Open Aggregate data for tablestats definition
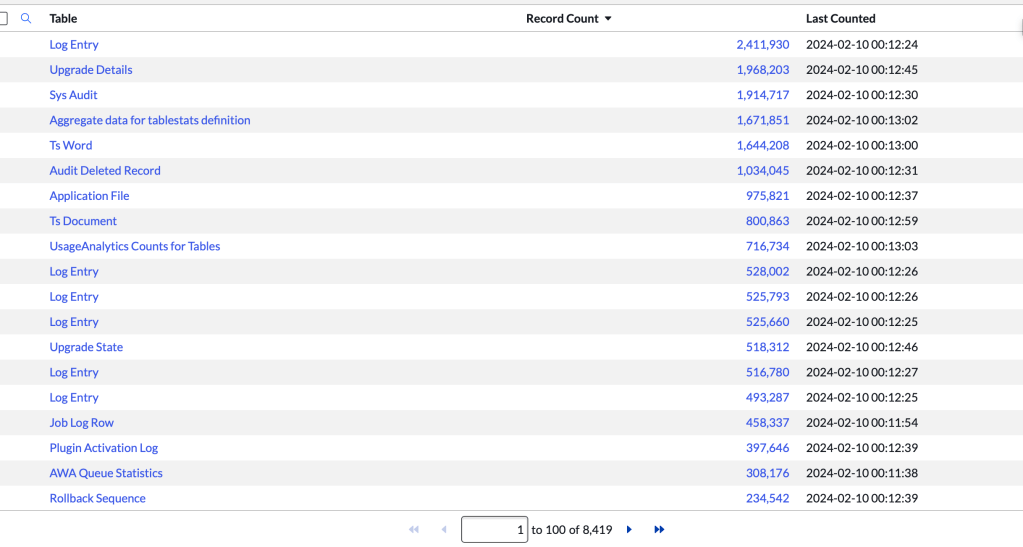The width and height of the screenshot is (1023, 547). 150,120
